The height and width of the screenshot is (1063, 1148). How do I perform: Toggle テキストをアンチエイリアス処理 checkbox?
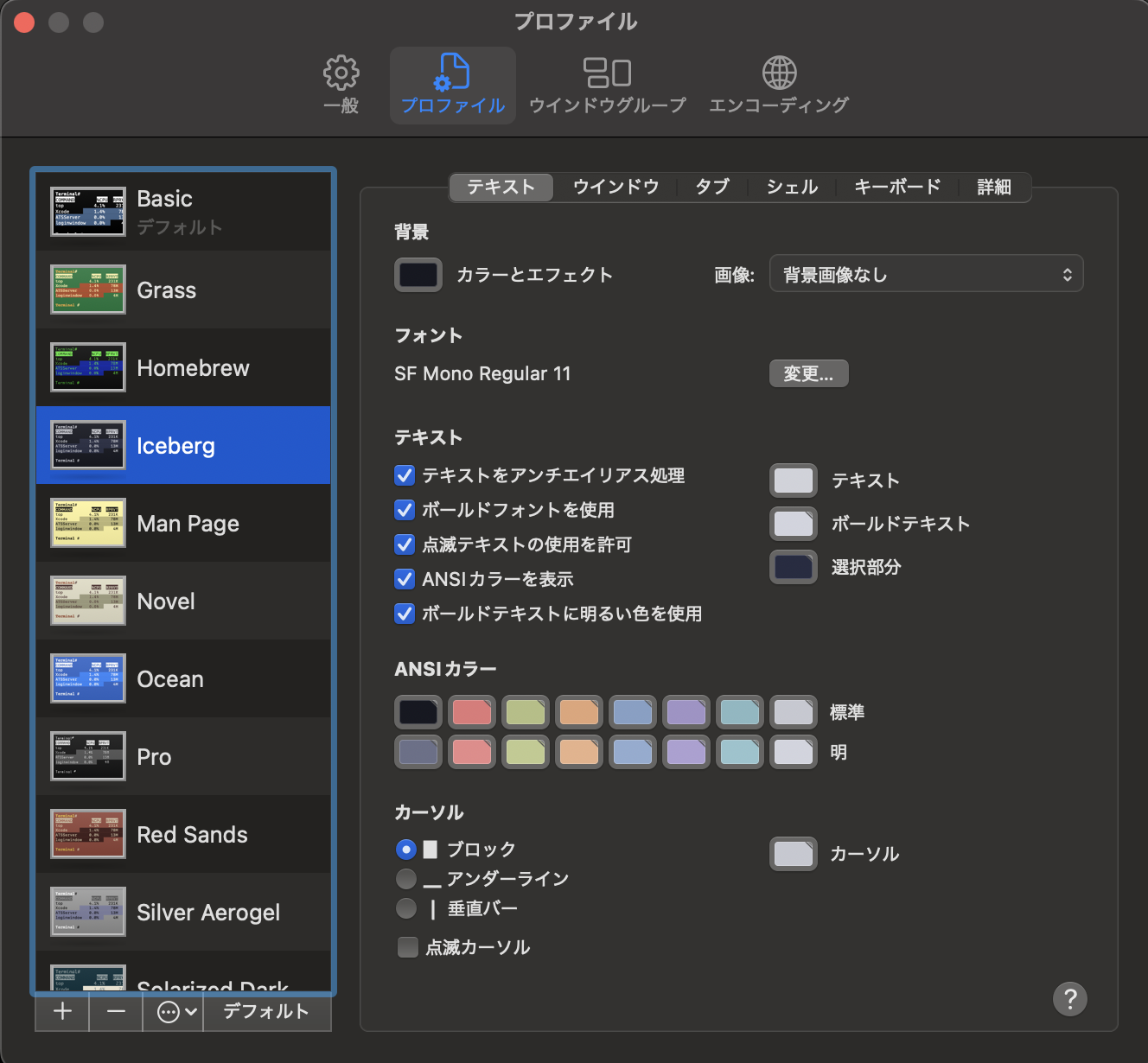tap(405, 475)
